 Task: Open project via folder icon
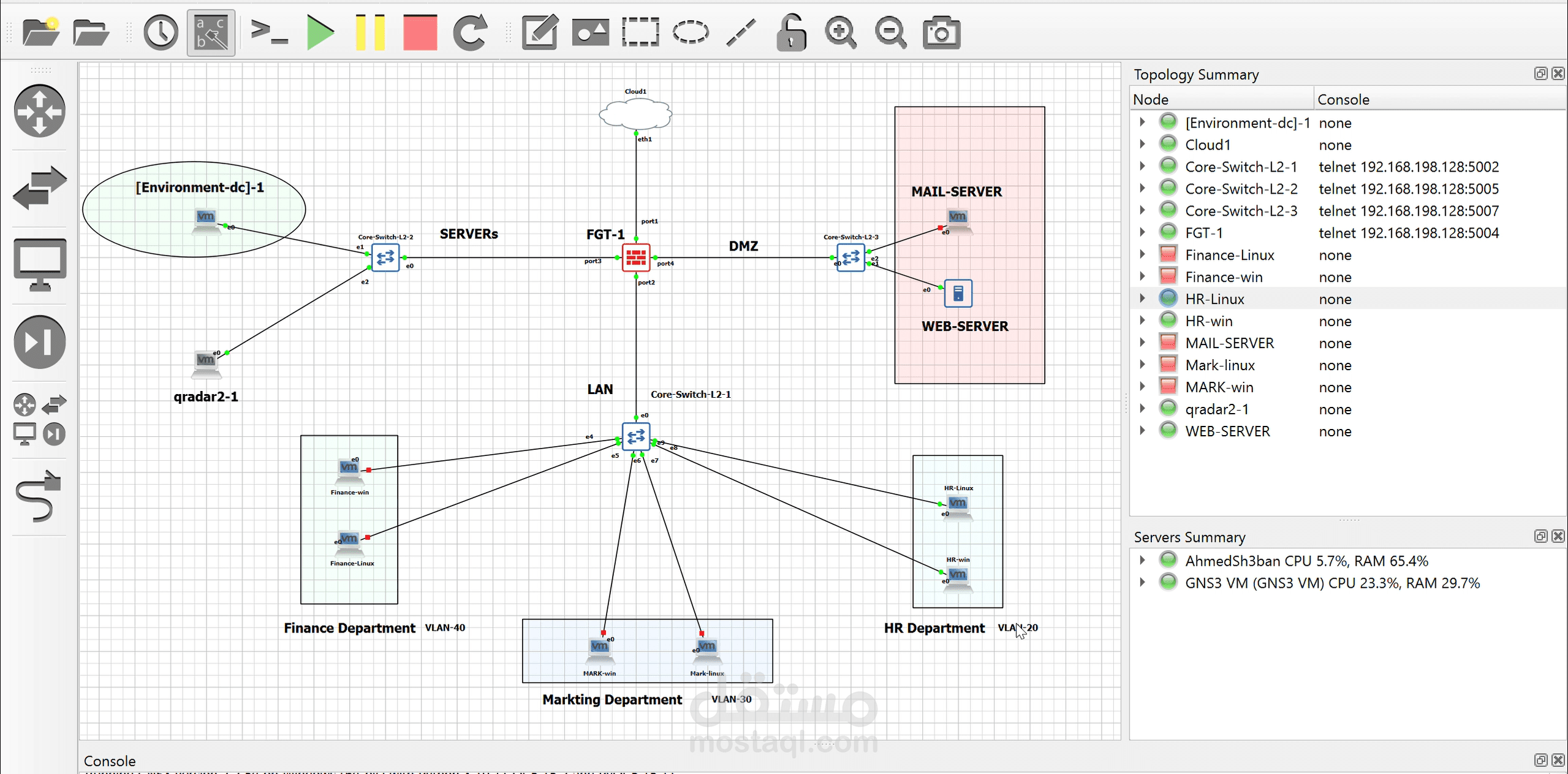91,32
